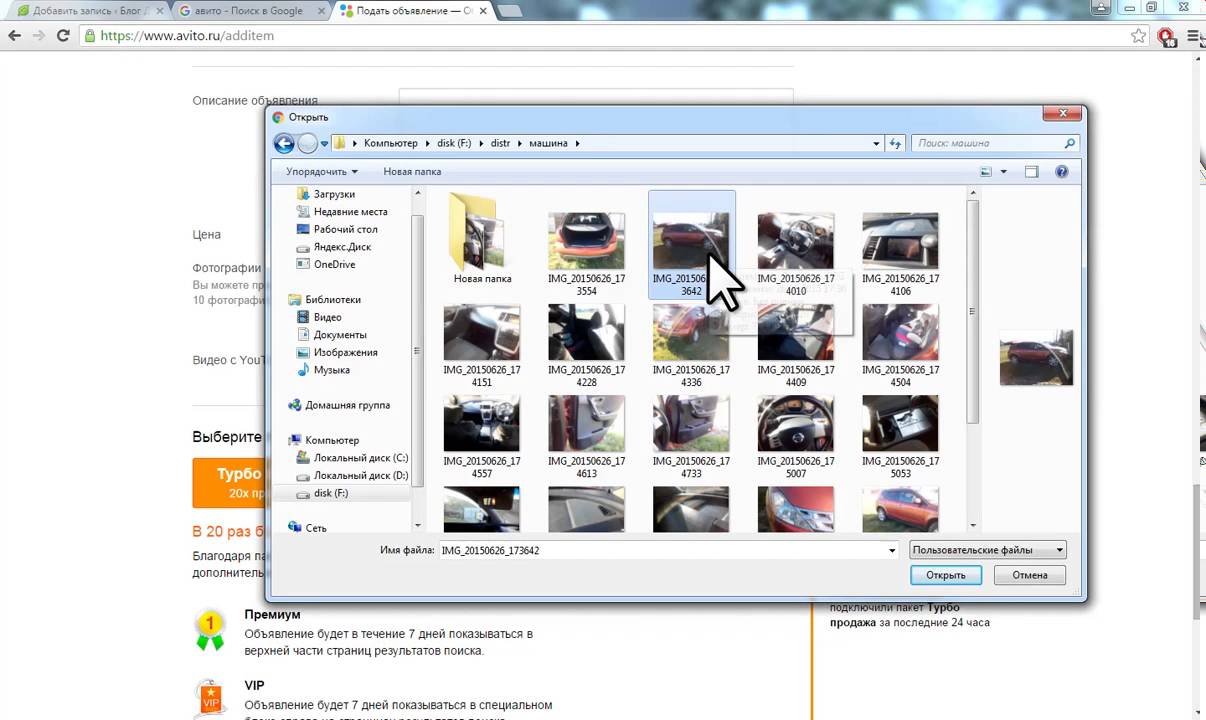
Task: Select Домашняя группа in navigation pane
Action: coord(347,405)
